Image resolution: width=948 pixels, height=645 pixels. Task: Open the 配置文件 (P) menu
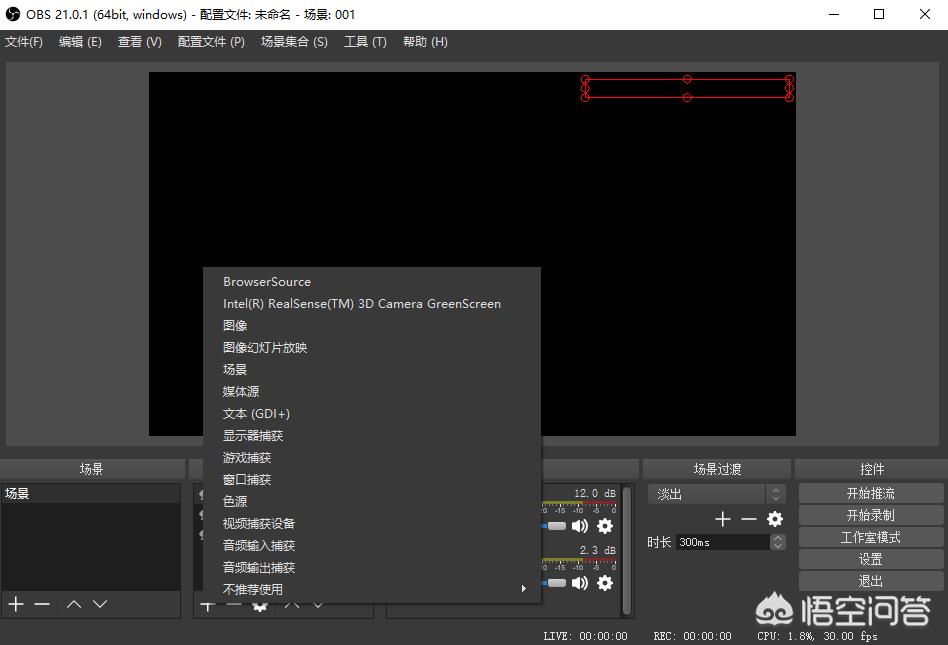(211, 42)
